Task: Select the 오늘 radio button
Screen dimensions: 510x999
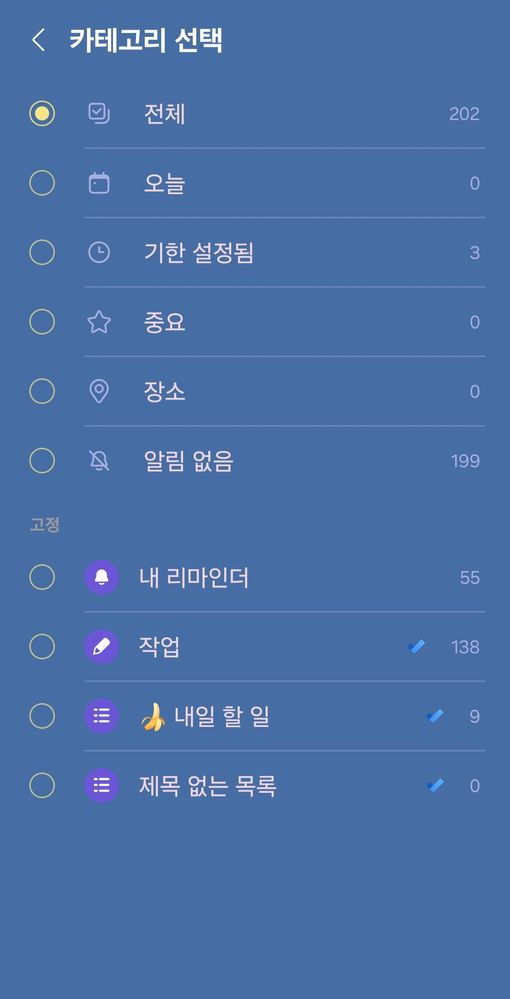Action: (42, 183)
